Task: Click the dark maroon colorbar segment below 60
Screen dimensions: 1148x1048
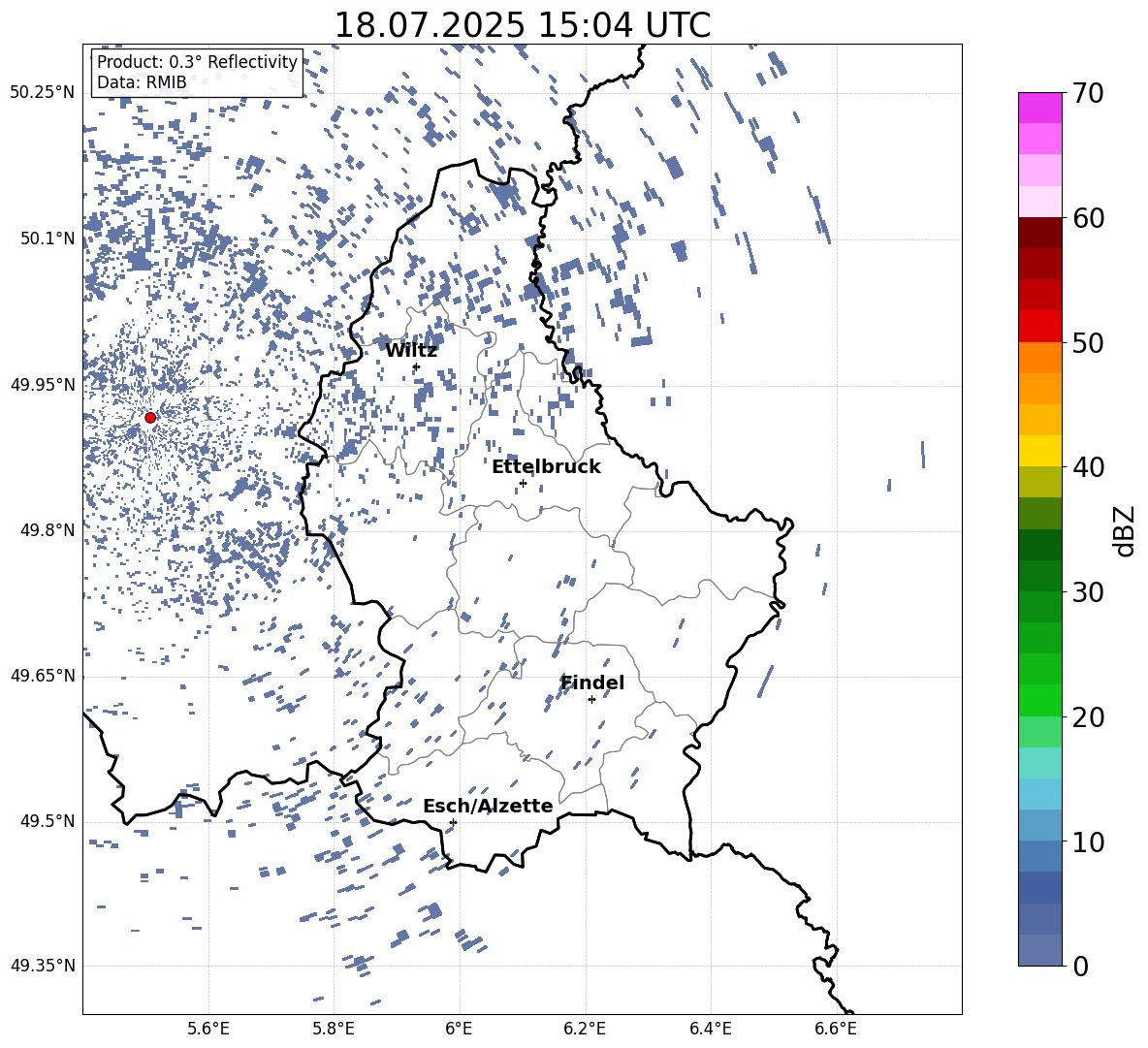Action: coord(1039,233)
